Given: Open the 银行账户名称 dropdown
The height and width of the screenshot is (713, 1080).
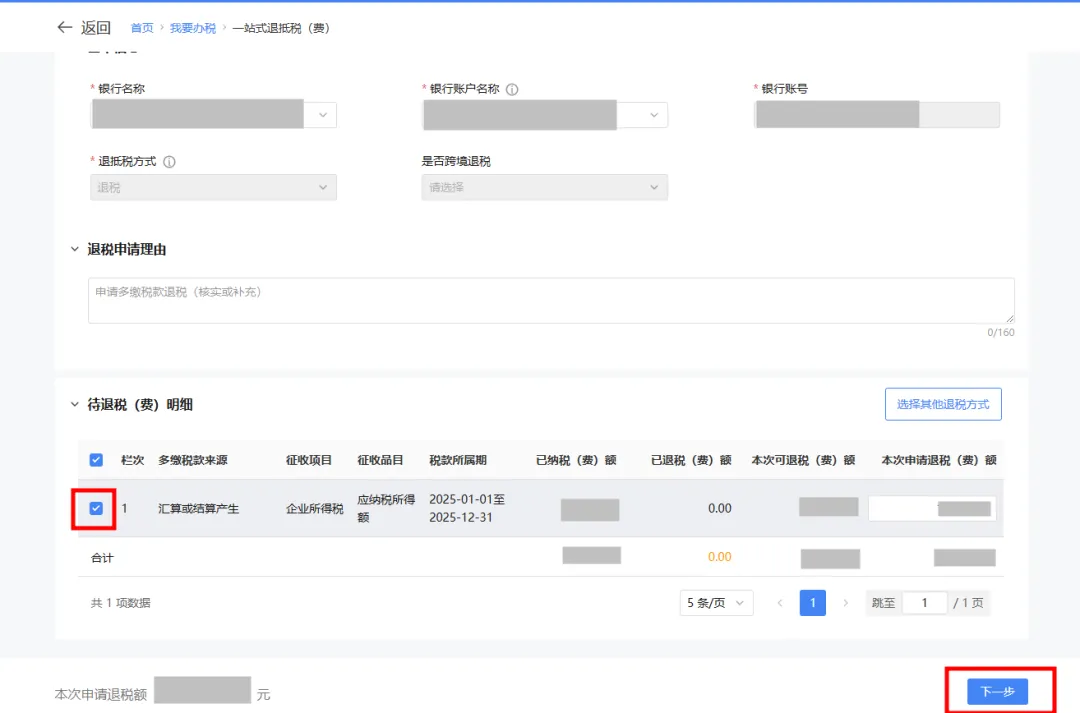Looking at the screenshot, I should click(x=545, y=114).
